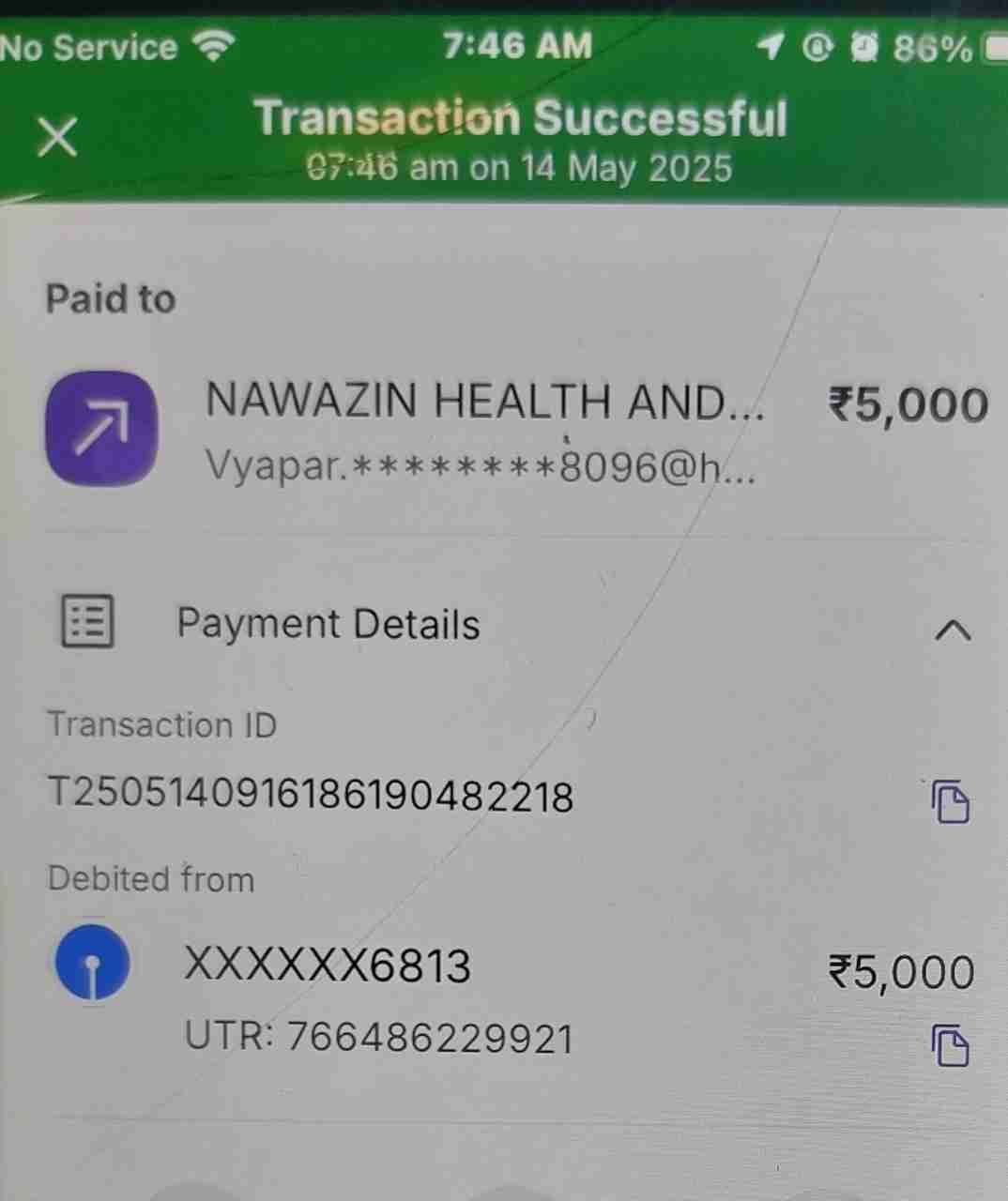This screenshot has width=1008, height=1201.
Task: Tap the Vyapar UPI ID text
Action: 480,466
